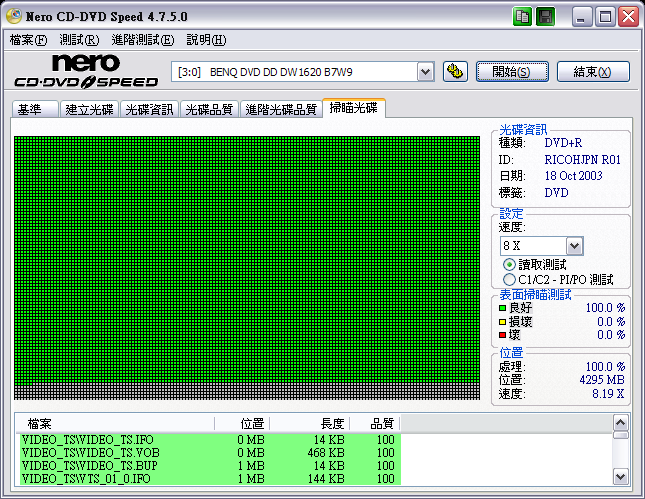Click the 位置 column header in file list
Viewport: 645px width, 499px height.
coord(242,423)
